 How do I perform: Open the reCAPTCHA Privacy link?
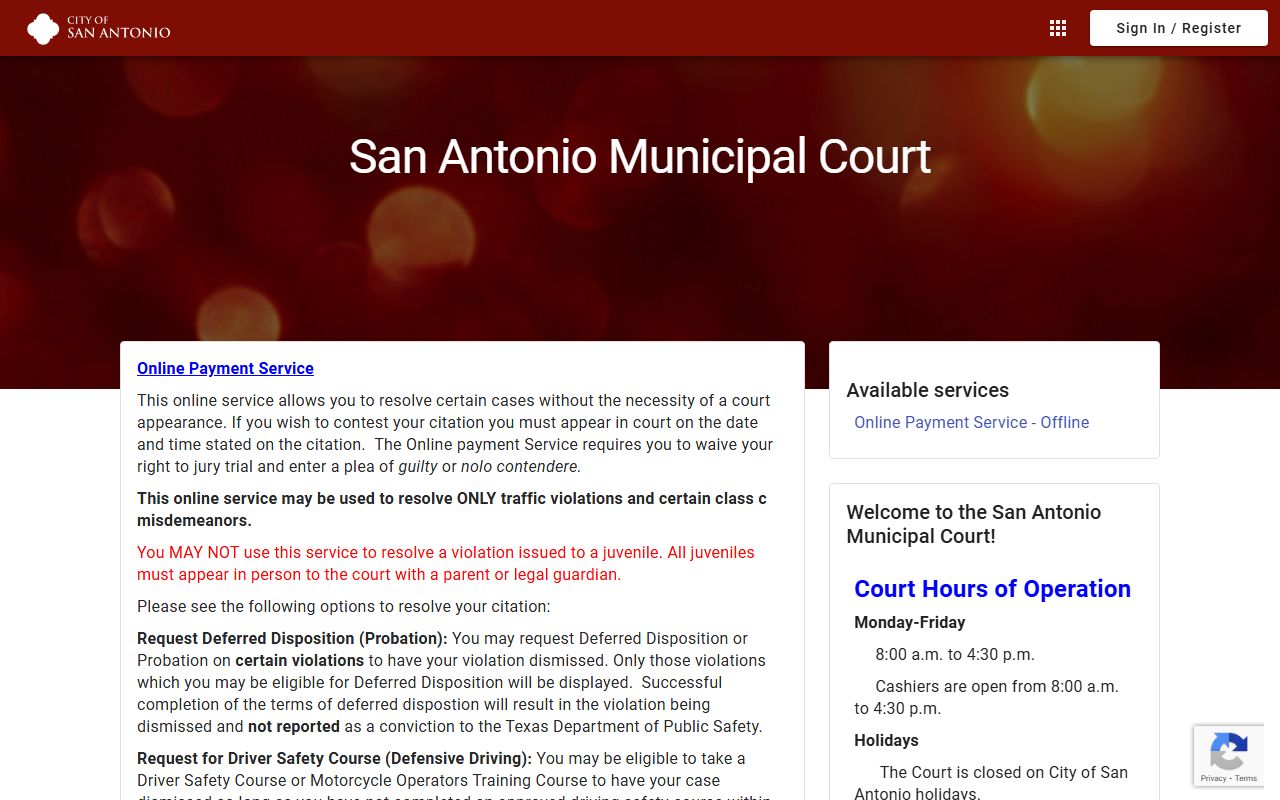[1213, 778]
